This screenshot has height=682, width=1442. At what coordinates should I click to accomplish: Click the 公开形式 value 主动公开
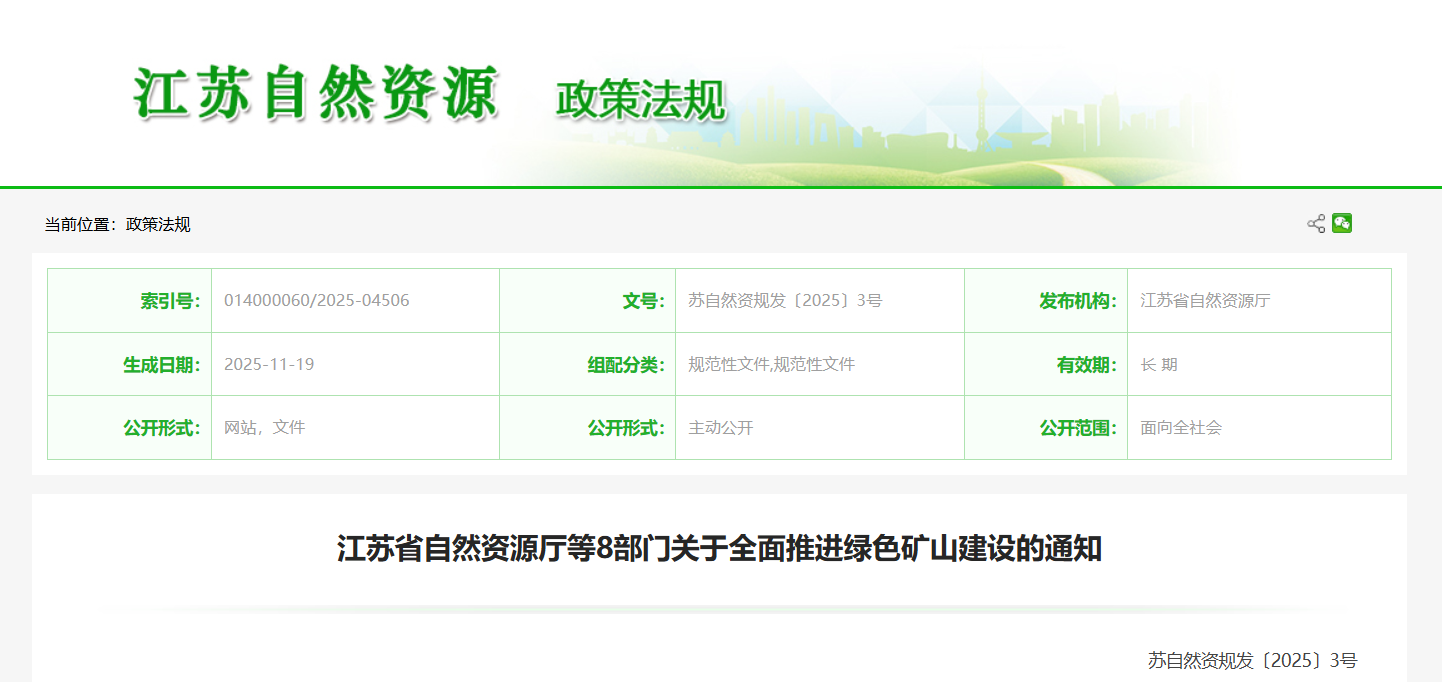720,427
